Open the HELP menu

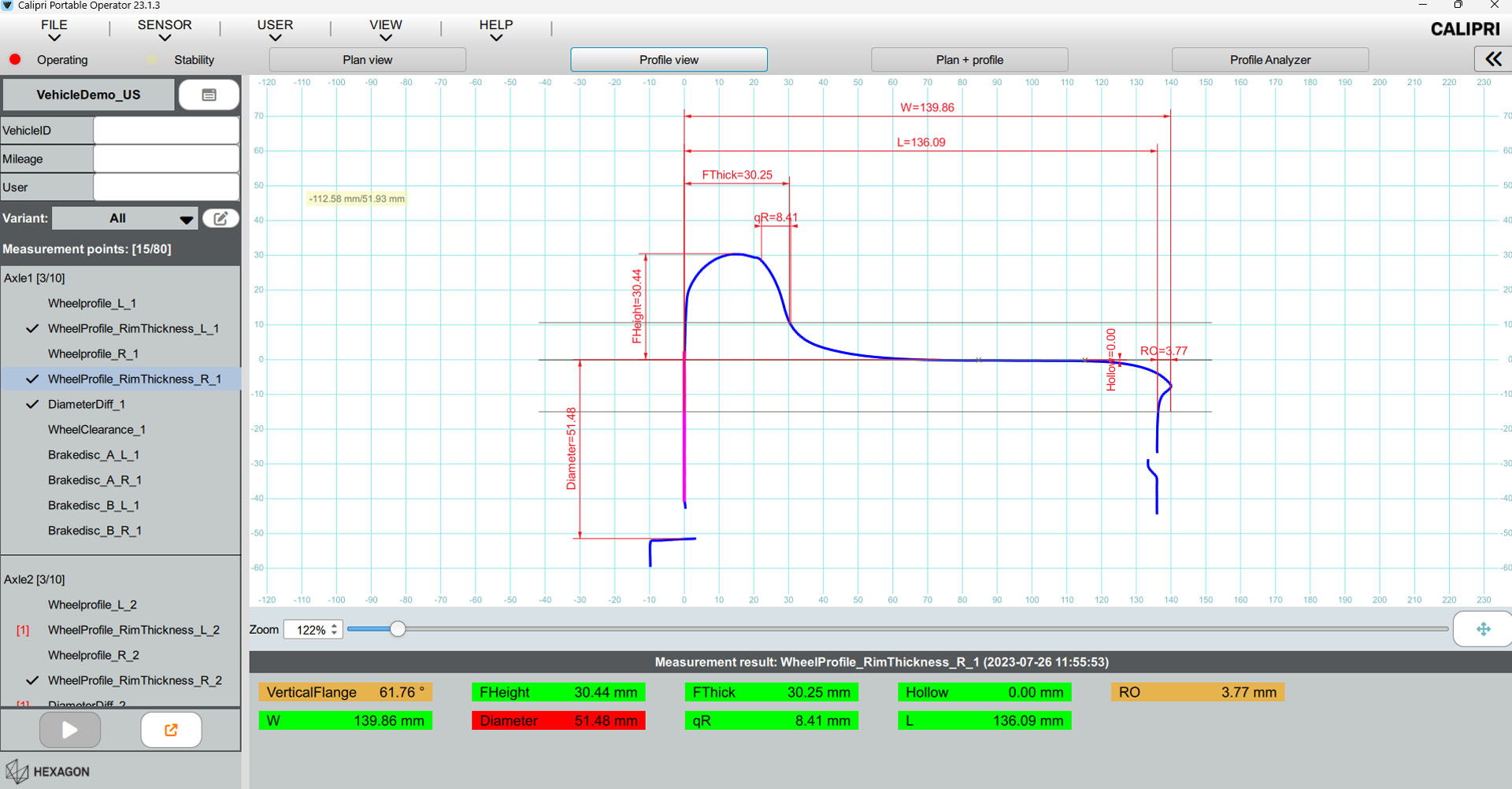point(496,30)
